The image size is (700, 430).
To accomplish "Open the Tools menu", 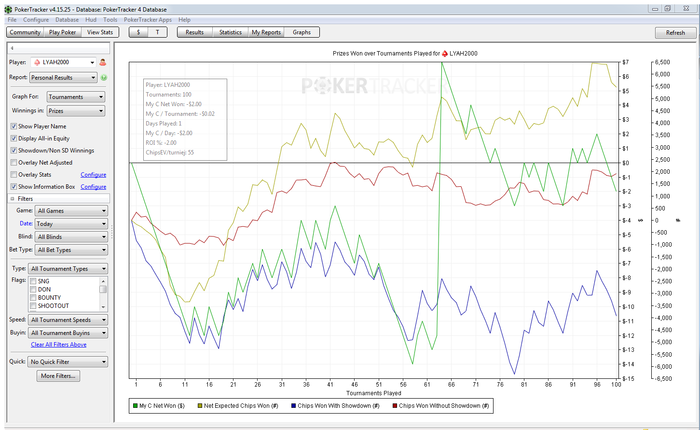I will click(110, 20).
